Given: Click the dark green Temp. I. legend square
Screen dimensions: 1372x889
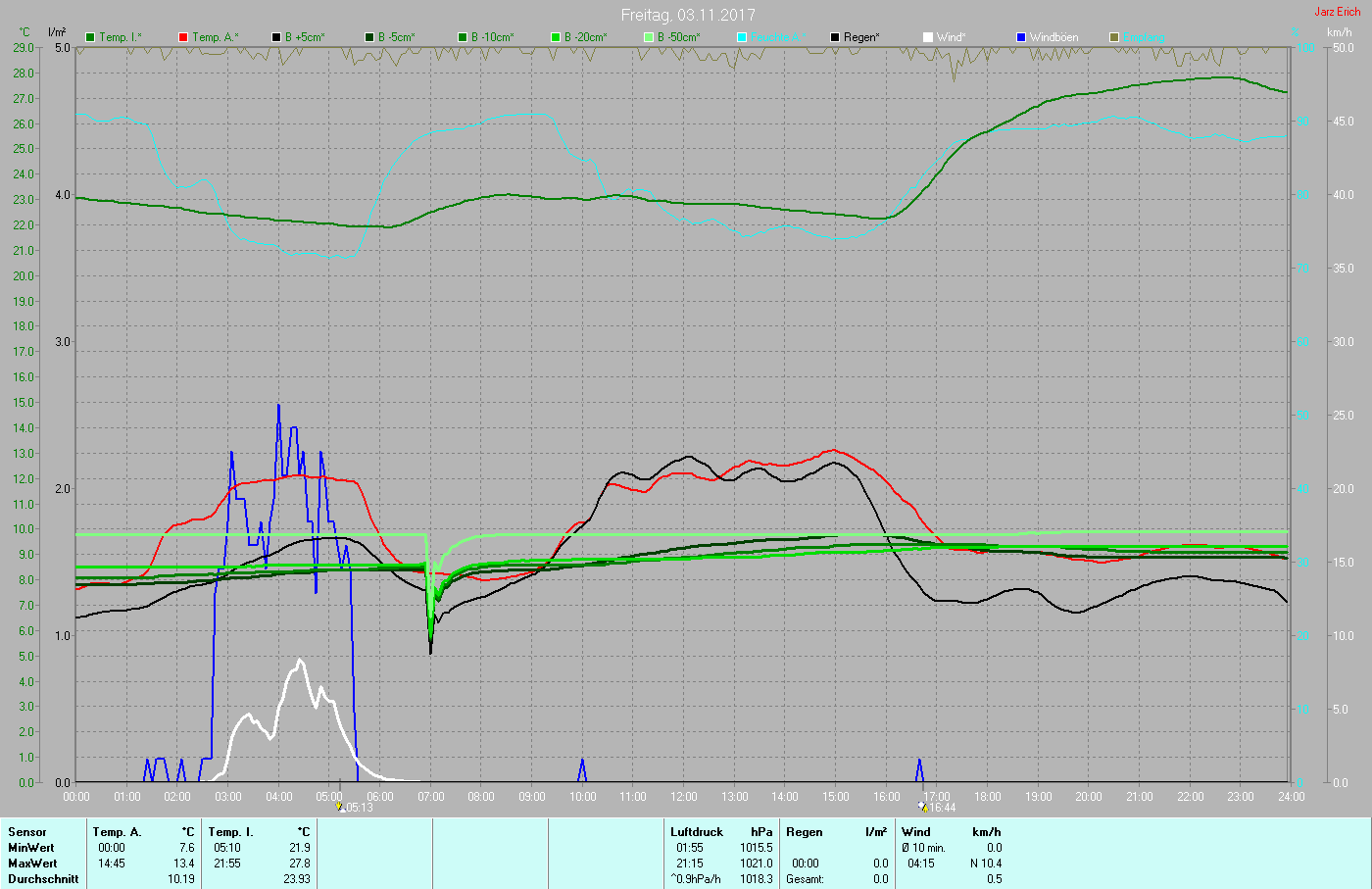Looking at the screenshot, I should click(x=91, y=37).
